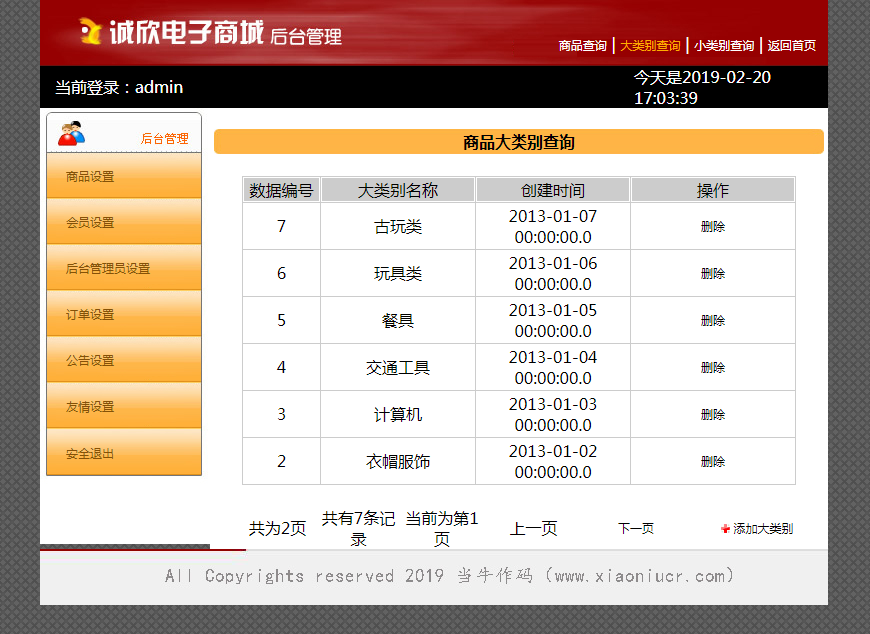Click the 后台管理 users icon
The width and height of the screenshot is (870, 634).
(x=72, y=133)
